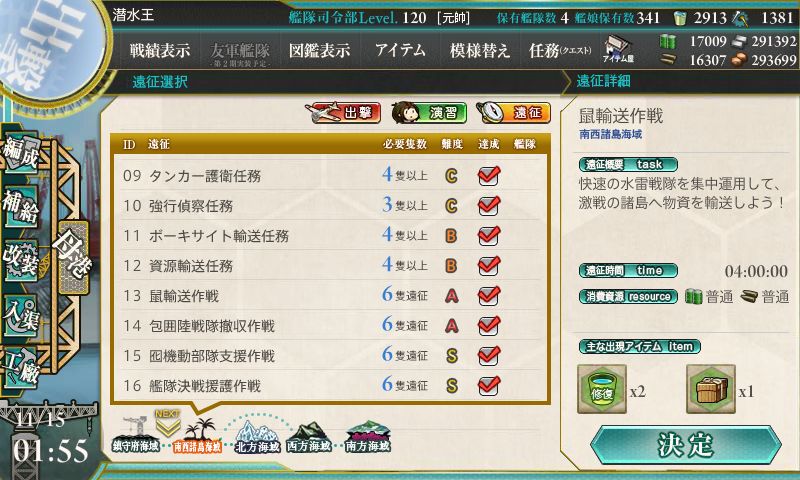The image size is (800, 480).
Task: Open the 任務 quest menu
Action: point(560,50)
